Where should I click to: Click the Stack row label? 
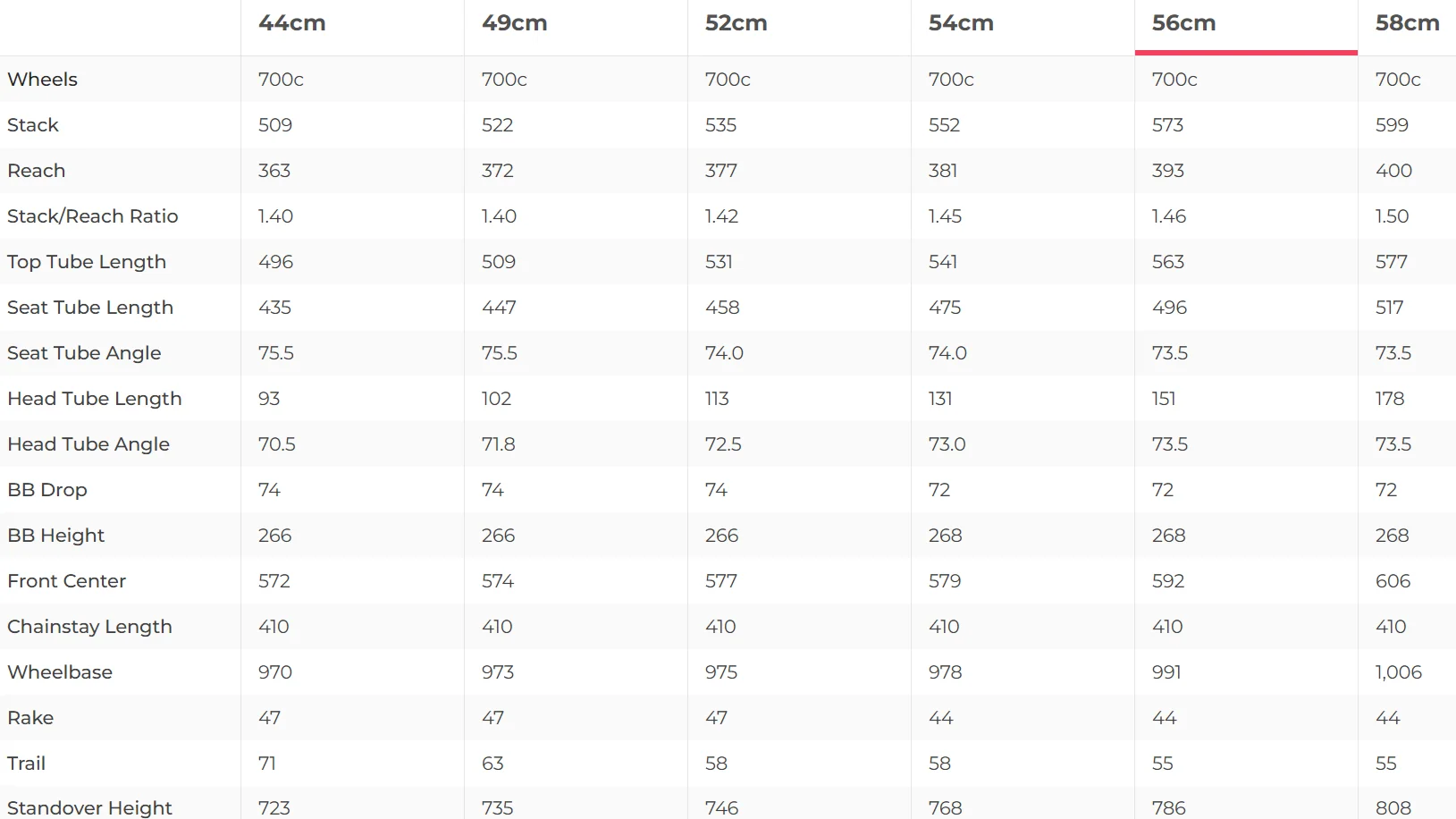(33, 125)
